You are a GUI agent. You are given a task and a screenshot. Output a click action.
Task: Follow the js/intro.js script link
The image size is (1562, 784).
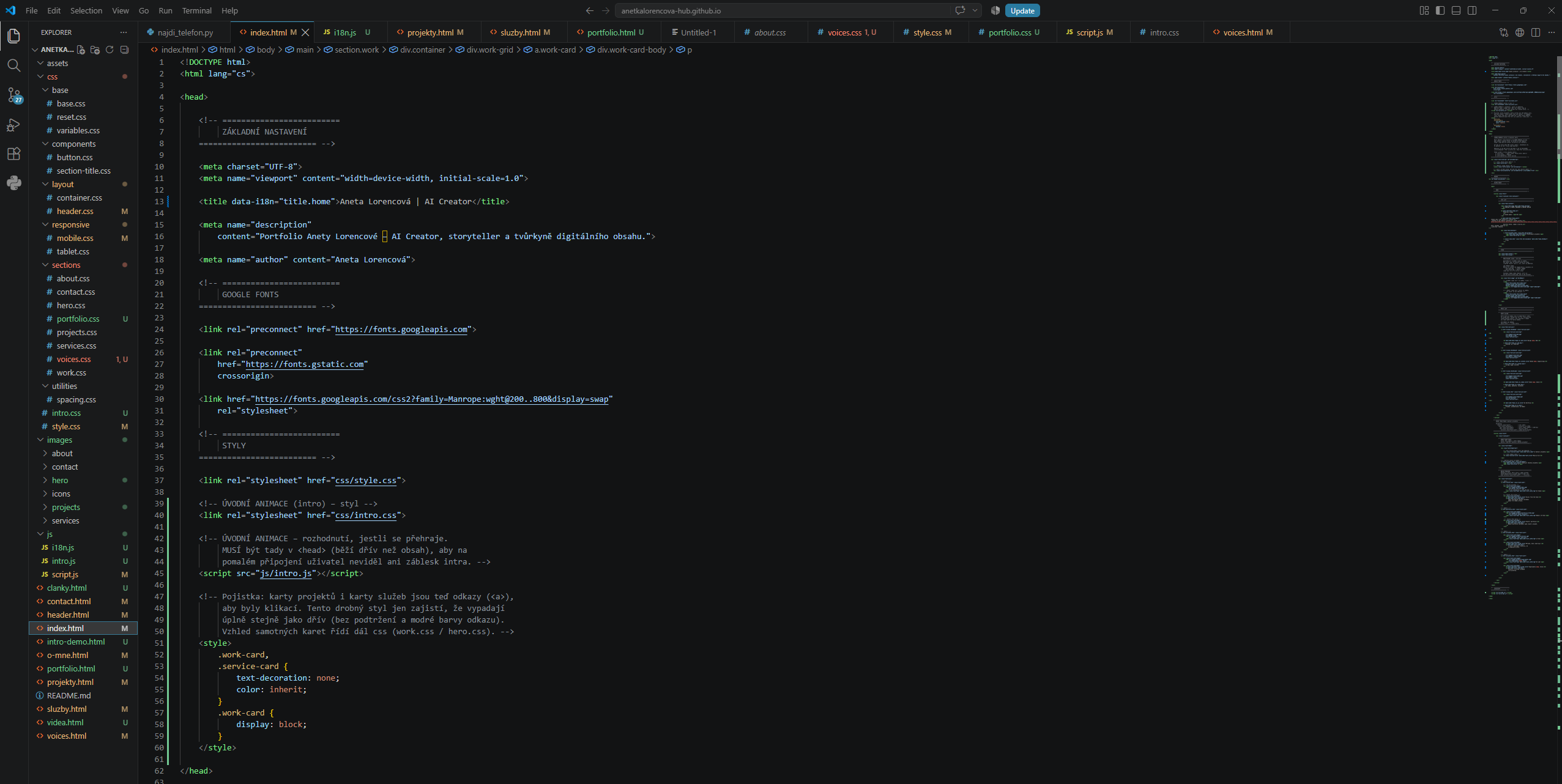pyautogui.click(x=286, y=574)
